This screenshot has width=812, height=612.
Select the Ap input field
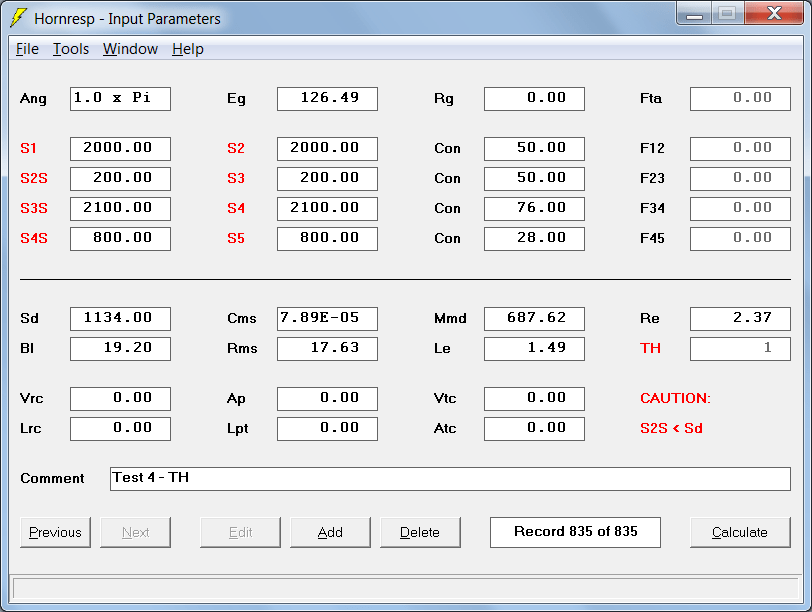(x=327, y=399)
